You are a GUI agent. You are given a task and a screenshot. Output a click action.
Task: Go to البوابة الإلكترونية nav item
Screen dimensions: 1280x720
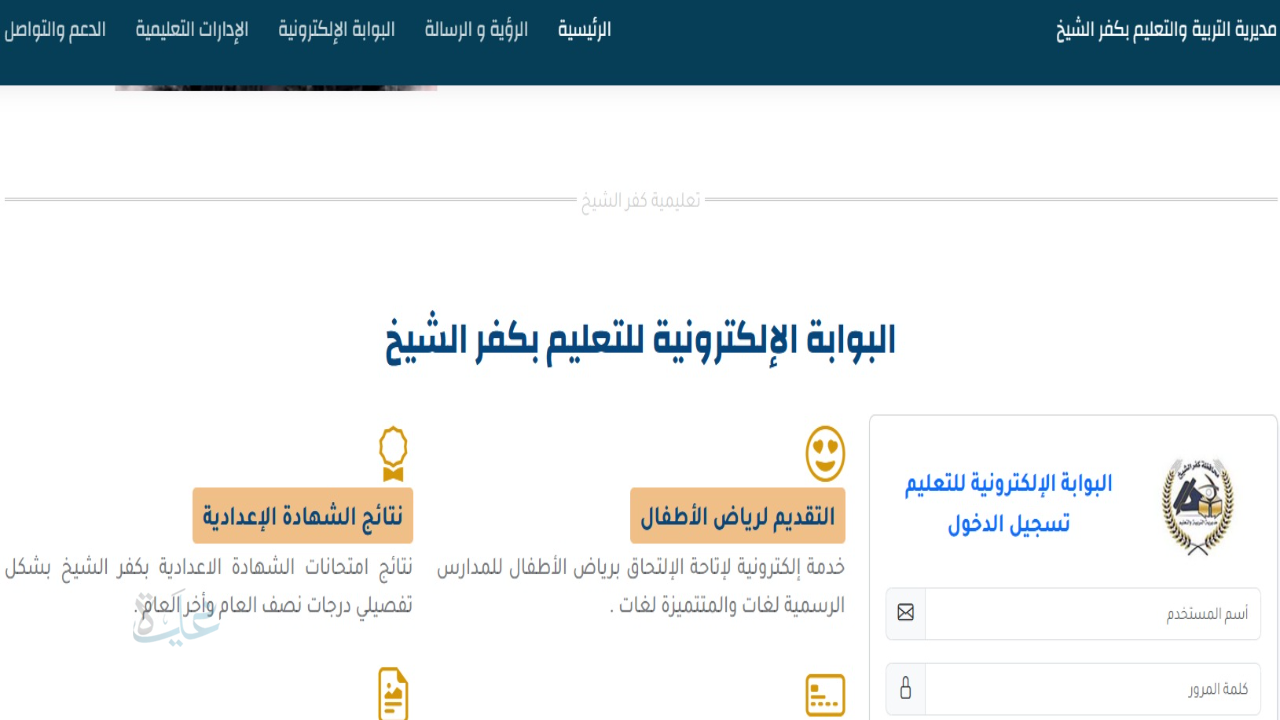click(336, 30)
